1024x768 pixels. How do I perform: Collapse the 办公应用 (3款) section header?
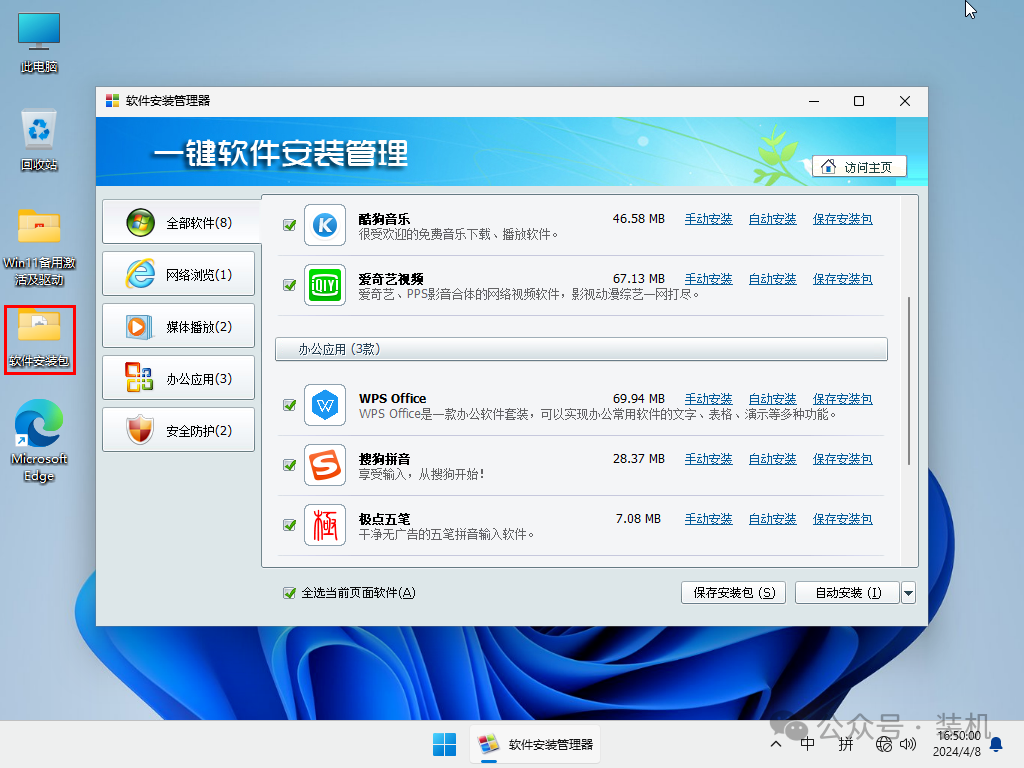click(x=581, y=349)
